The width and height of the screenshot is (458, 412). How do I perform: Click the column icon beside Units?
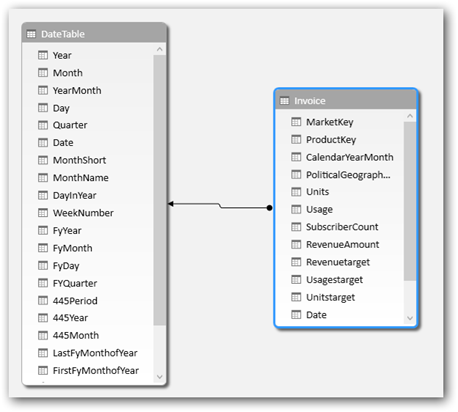pos(296,192)
